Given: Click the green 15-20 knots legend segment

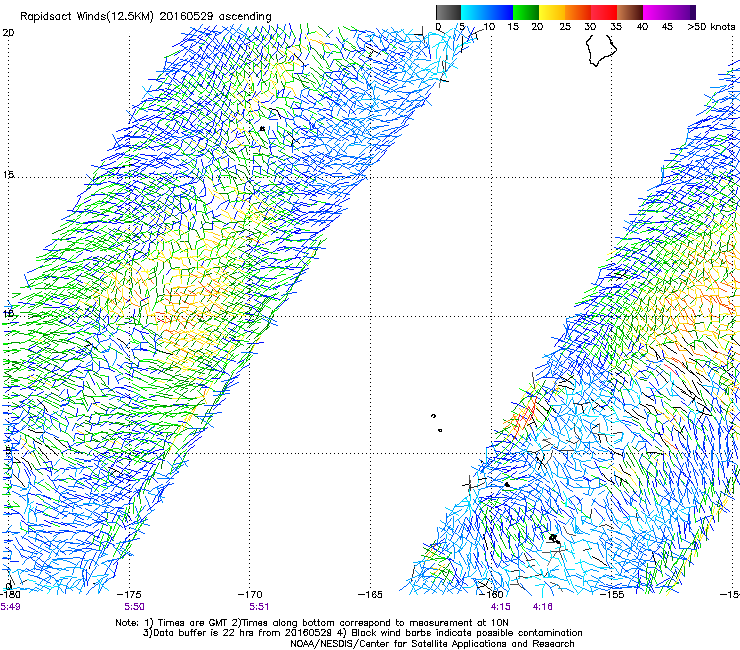Looking at the screenshot, I should [526, 12].
